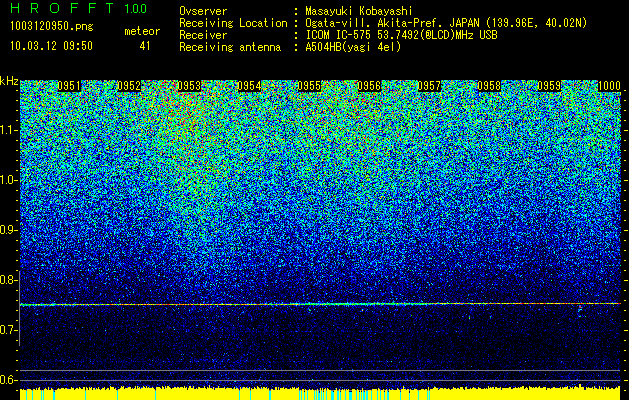Click the Receiving antenna label
The width and height of the screenshot is (629, 400).
230,47
